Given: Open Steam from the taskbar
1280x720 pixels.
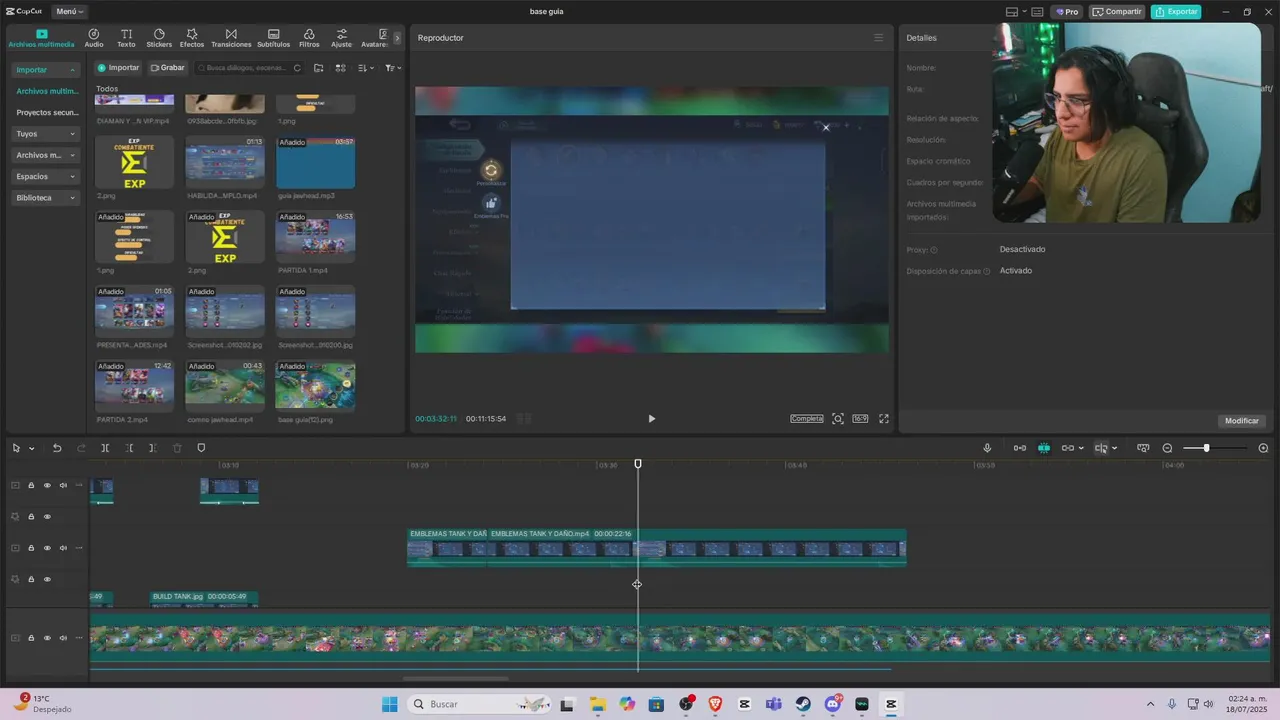Looking at the screenshot, I should tap(803, 704).
